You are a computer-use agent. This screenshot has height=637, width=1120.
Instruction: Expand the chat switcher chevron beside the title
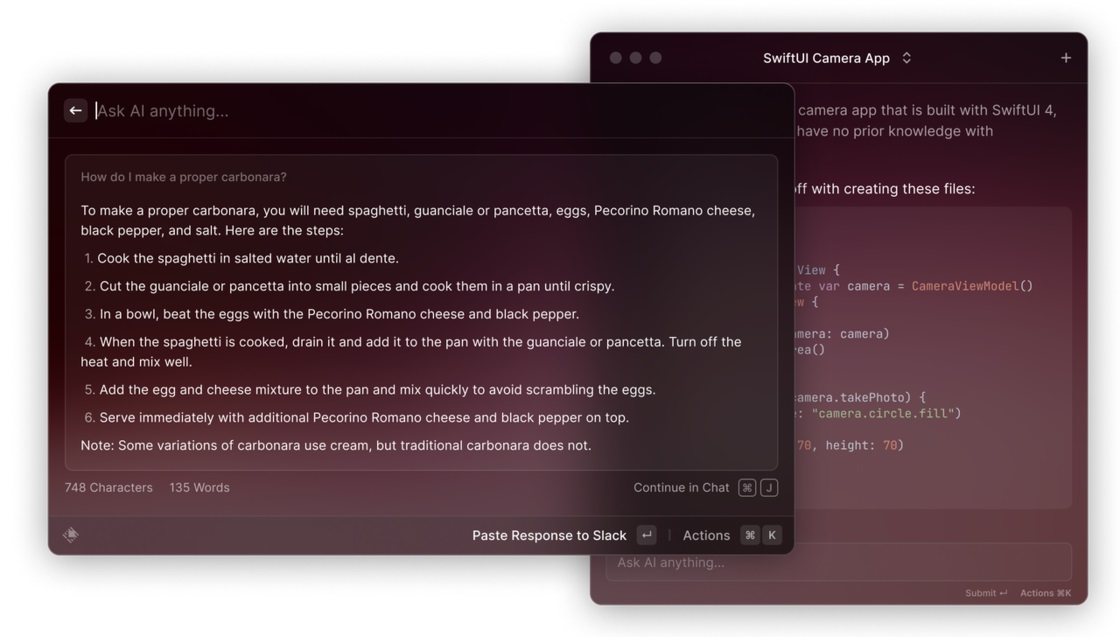click(906, 58)
